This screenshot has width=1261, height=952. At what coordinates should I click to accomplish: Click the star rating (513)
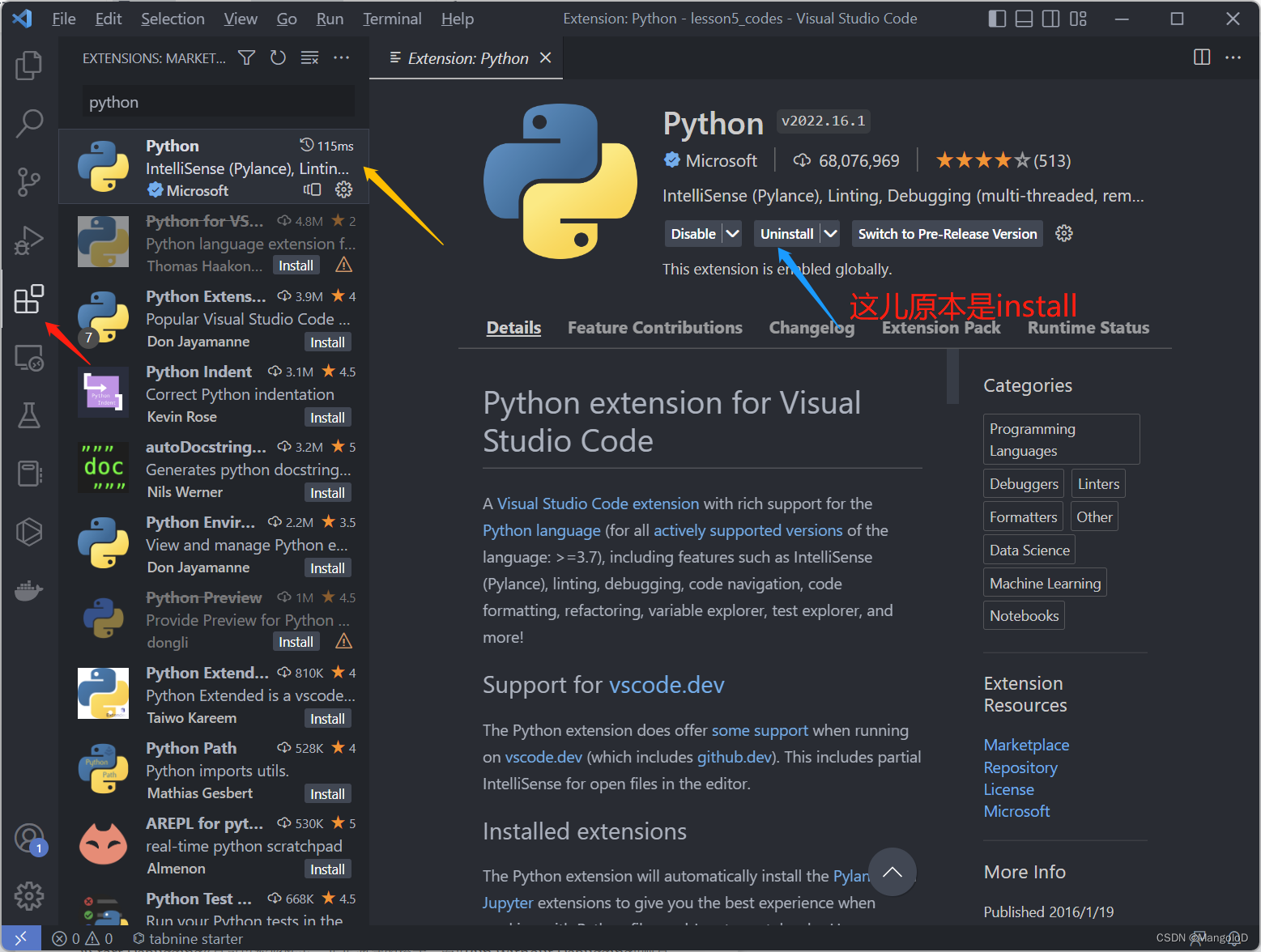[x=1003, y=160]
